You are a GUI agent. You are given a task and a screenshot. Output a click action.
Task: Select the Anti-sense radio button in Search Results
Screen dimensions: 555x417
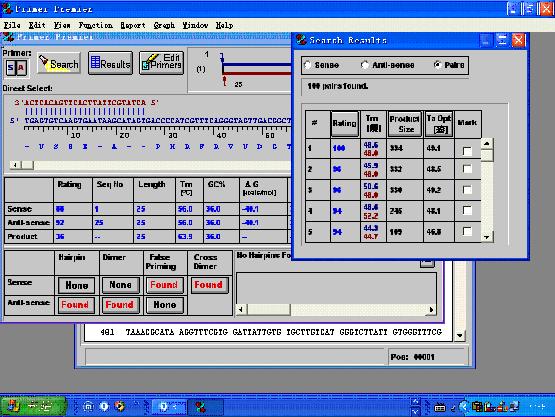click(365, 65)
